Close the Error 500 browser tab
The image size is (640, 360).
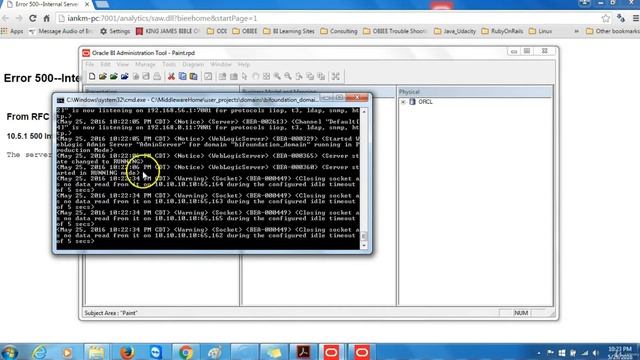tap(87, 4)
